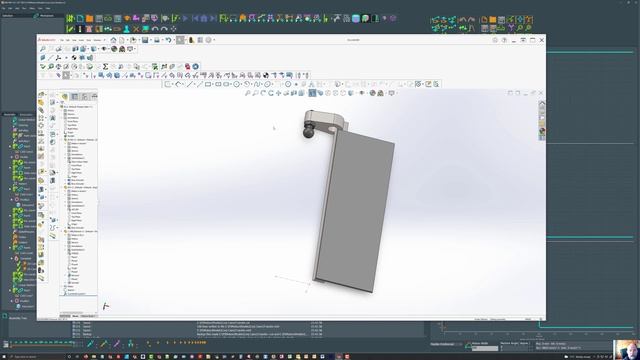Select the Circle sketch tool
The height and width of the screenshot is (360, 640).
click(x=236, y=84)
